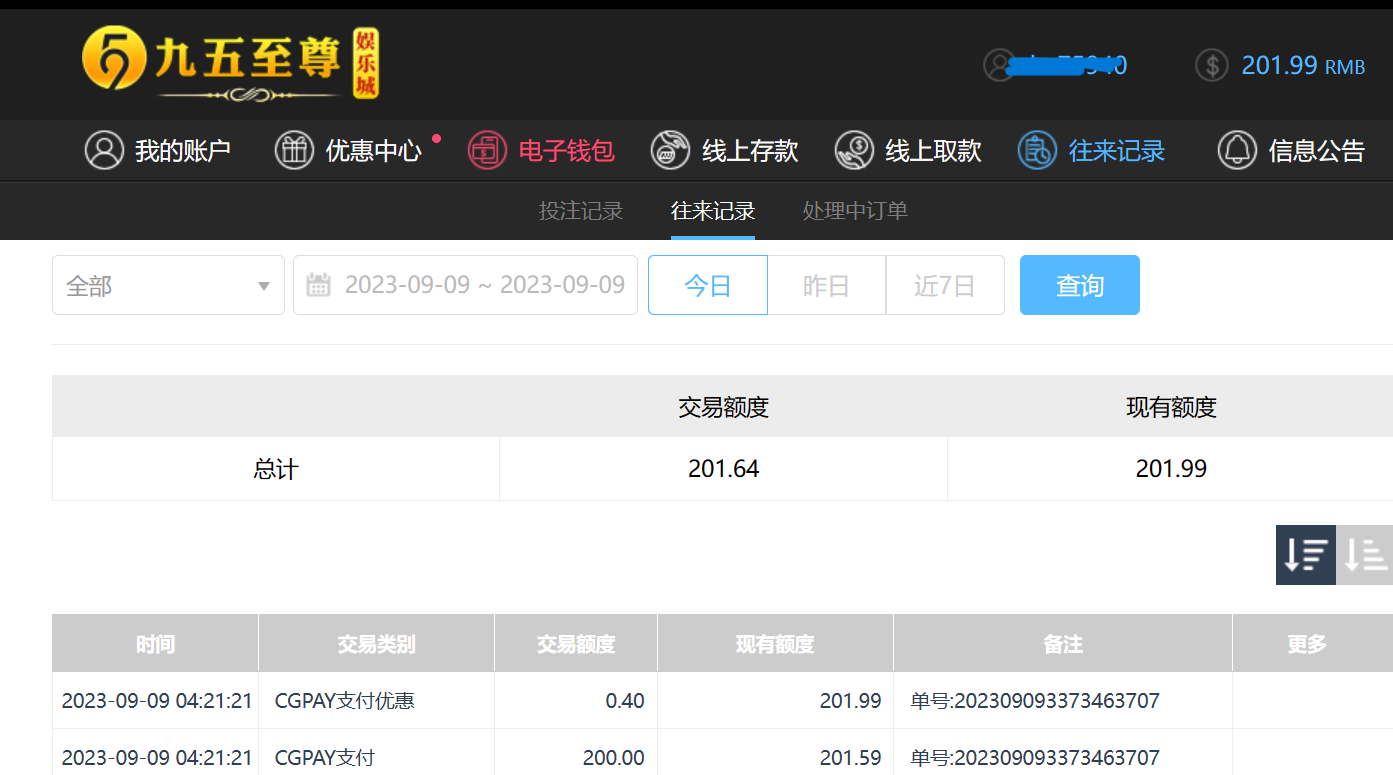Screen dimensions: 1393x775
Task: Click the 交易额度 column header in records table
Action: [x=576, y=644]
